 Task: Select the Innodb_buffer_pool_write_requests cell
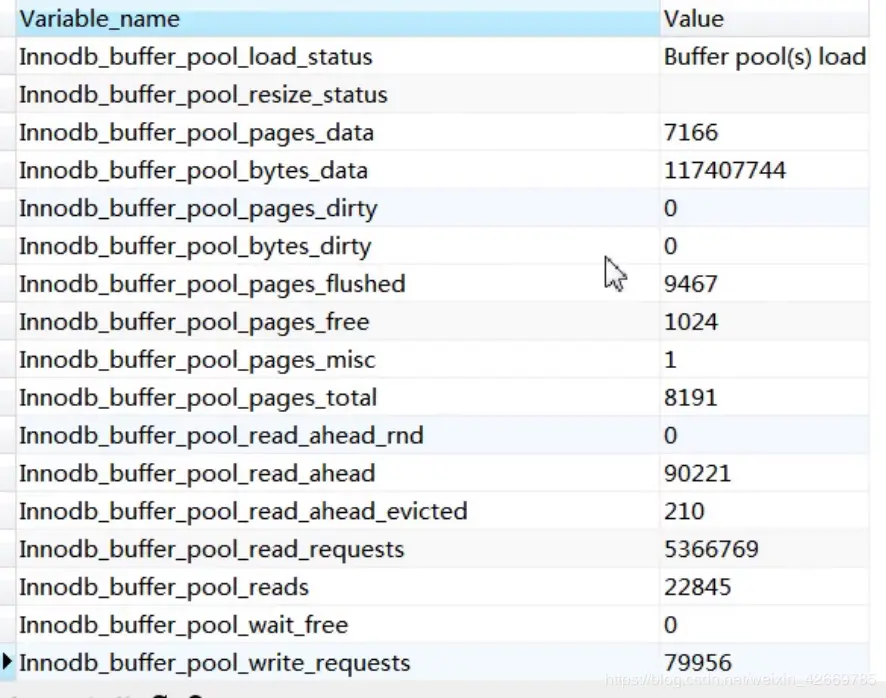[x=338, y=662]
